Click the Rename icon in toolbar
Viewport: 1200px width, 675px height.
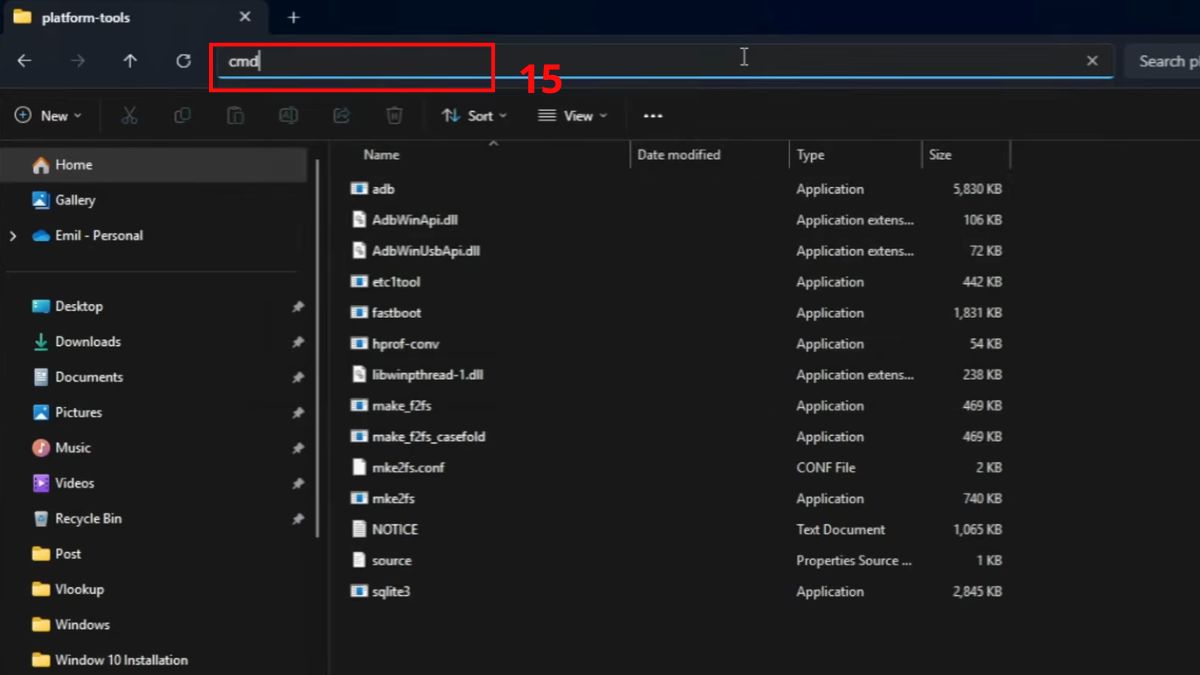pos(288,116)
